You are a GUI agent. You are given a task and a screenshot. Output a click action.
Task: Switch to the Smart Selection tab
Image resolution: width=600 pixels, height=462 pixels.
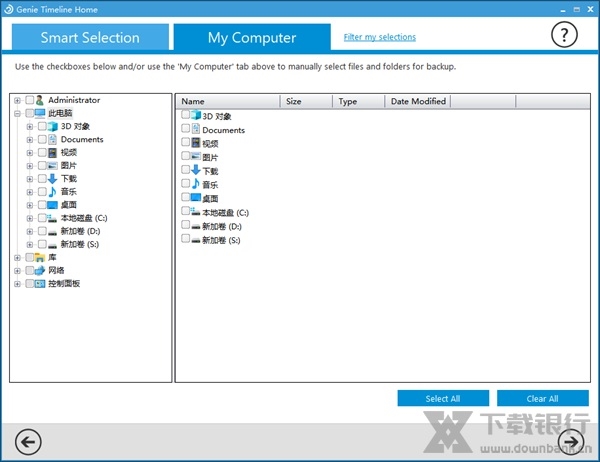tap(90, 38)
